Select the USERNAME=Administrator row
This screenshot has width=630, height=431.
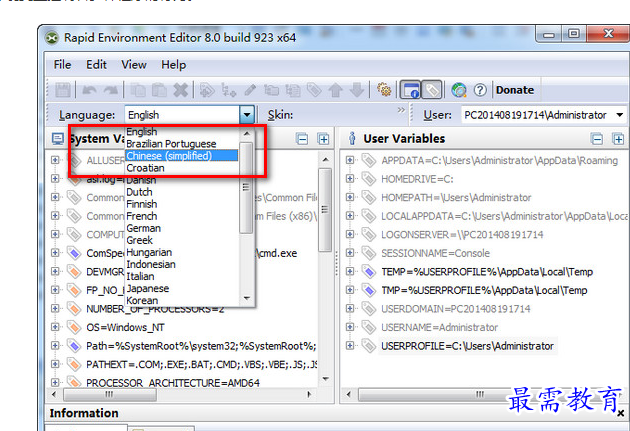click(440, 327)
